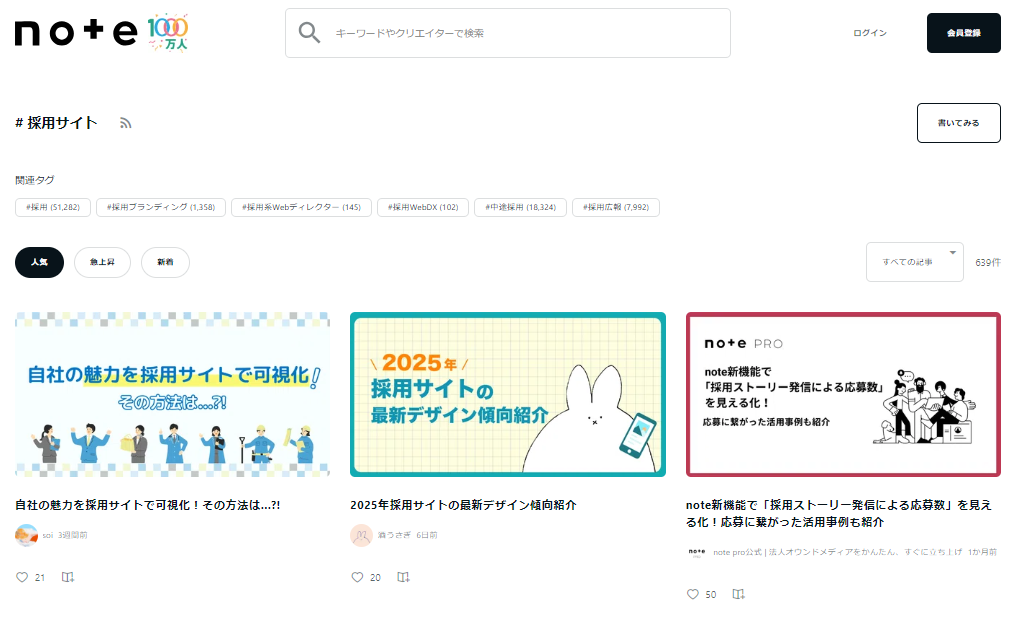Select the #採用ブランディング related tag
This screenshot has width=1009, height=617.
pyautogui.click(x=161, y=207)
